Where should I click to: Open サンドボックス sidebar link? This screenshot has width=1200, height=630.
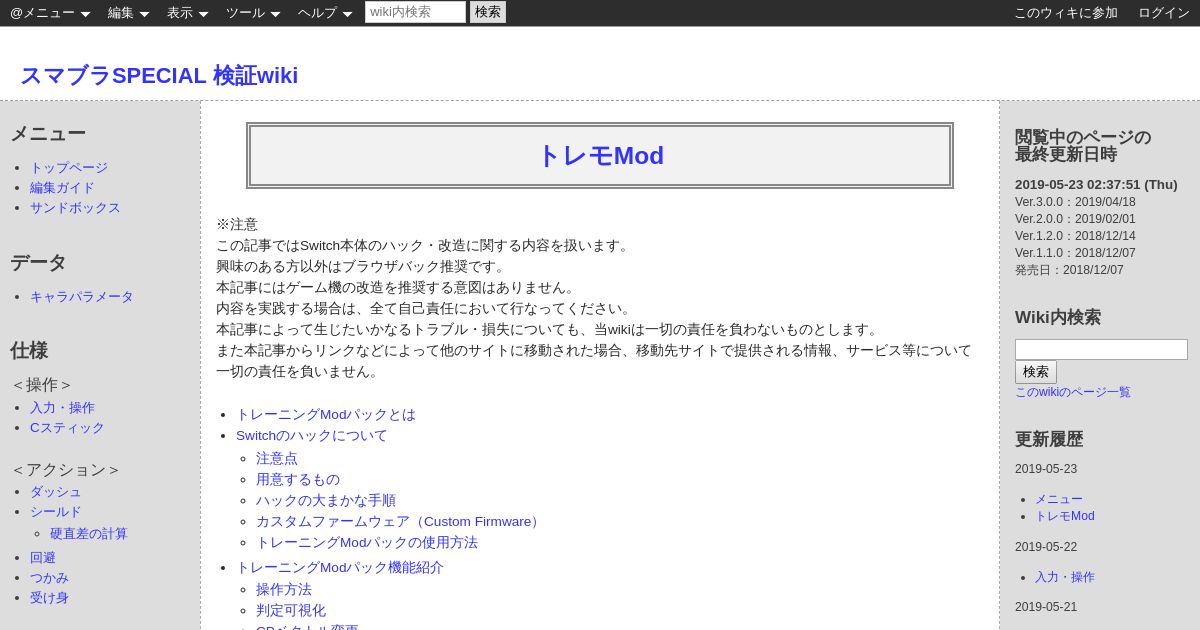click(75, 208)
